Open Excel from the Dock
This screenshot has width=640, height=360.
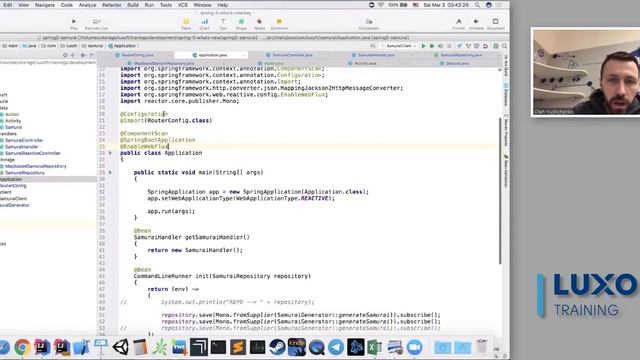click(374, 347)
